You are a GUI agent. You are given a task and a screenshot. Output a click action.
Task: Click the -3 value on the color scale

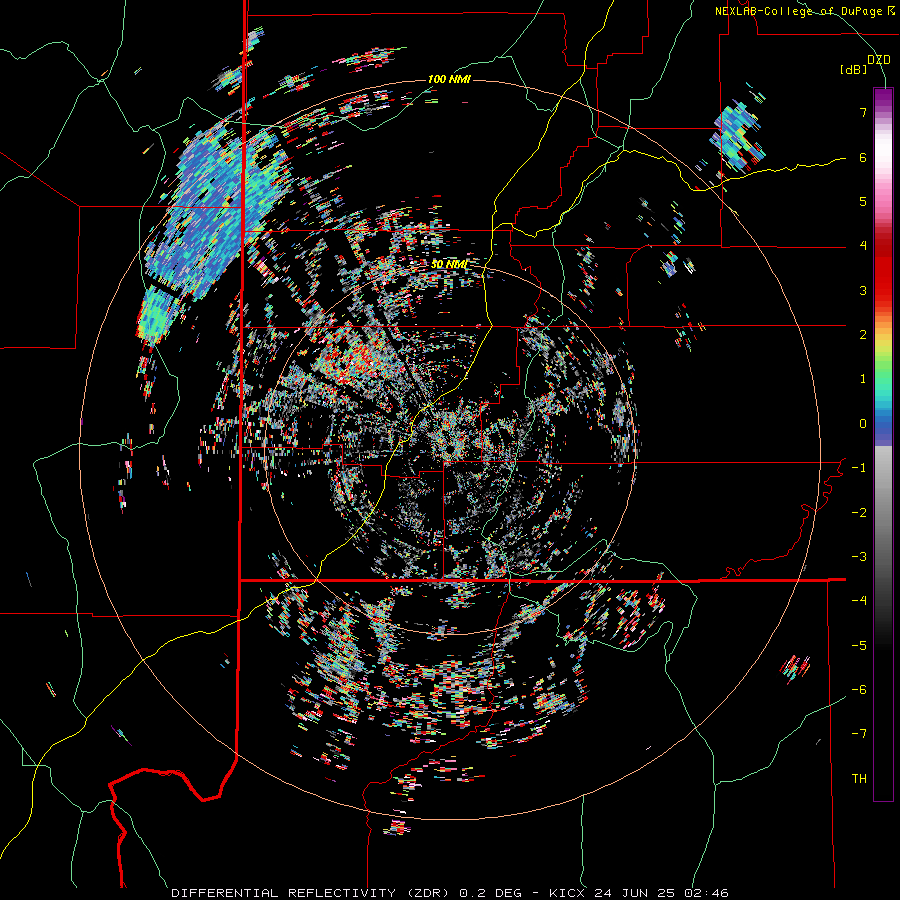click(x=859, y=557)
